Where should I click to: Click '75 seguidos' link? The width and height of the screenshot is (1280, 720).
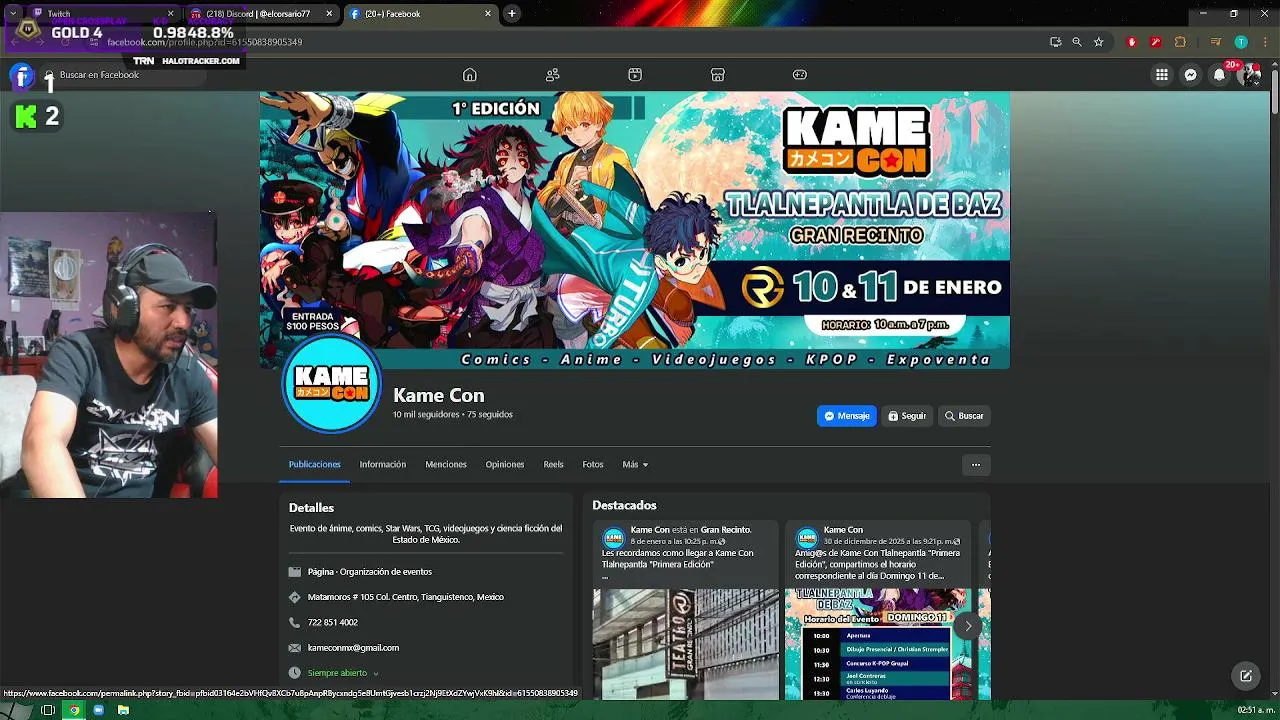click(490, 414)
